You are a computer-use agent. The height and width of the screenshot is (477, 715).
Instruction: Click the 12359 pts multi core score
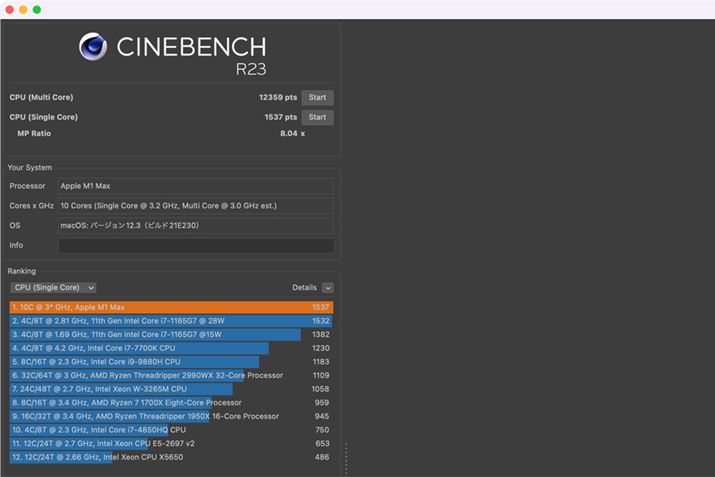pyautogui.click(x=278, y=98)
